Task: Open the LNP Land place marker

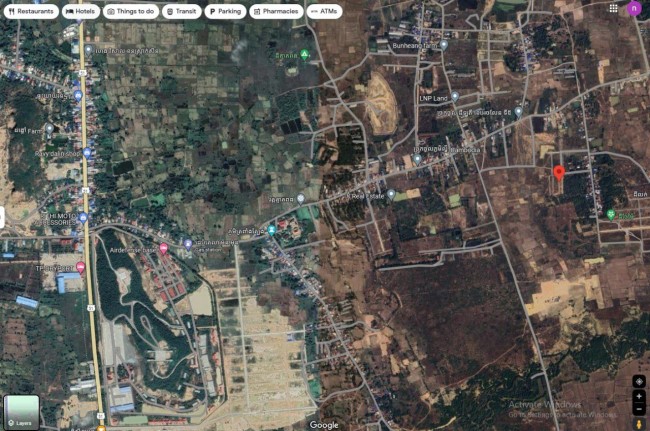Action: pos(454,97)
